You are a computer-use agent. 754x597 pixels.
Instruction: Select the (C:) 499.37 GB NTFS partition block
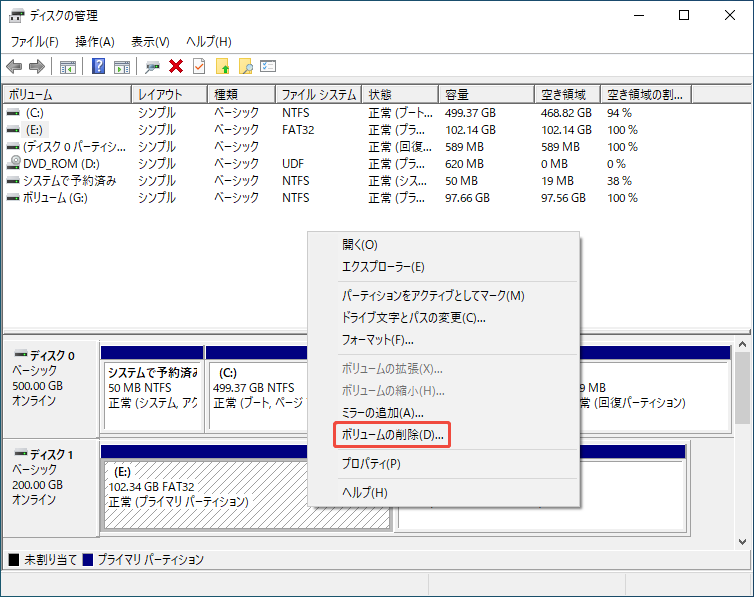pos(258,388)
